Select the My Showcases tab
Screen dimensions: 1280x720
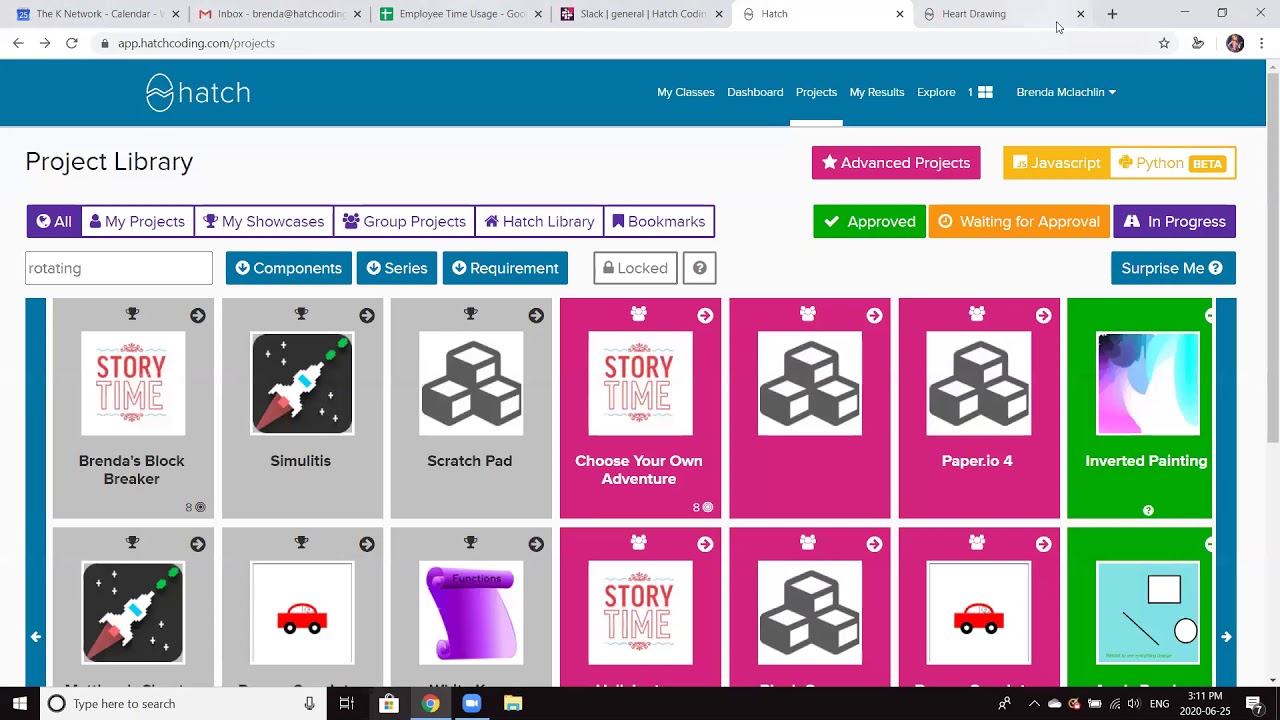[264, 222]
